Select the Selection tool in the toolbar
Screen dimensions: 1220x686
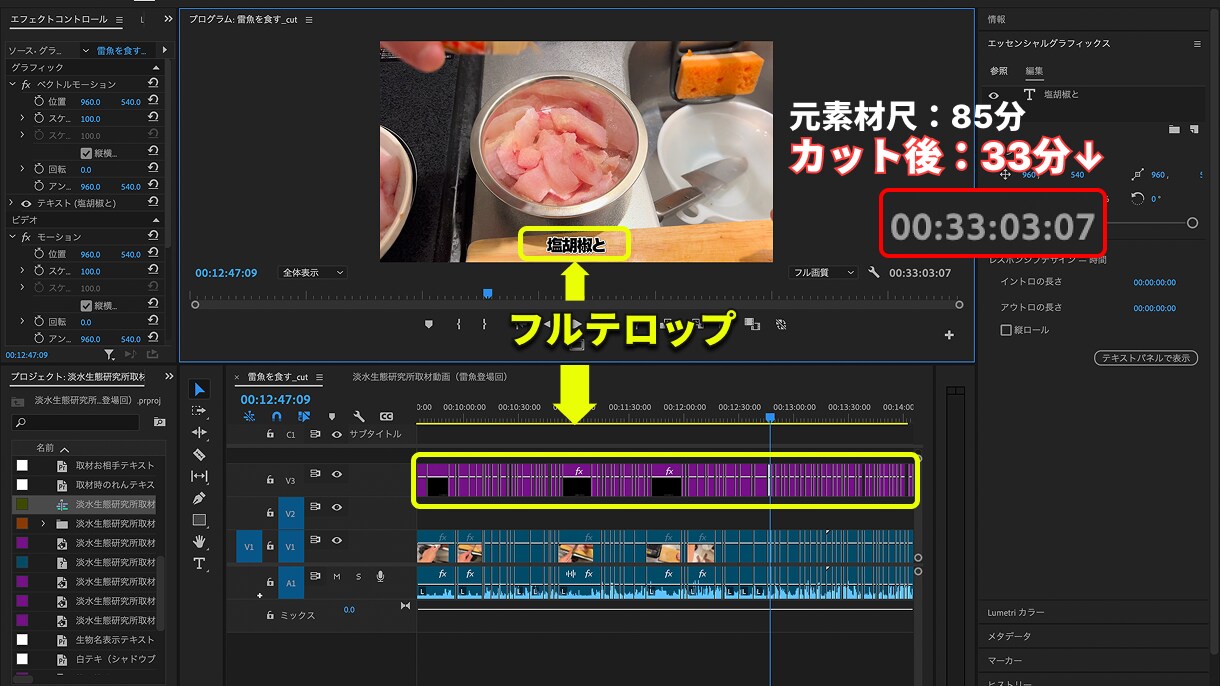coord(199,389)
